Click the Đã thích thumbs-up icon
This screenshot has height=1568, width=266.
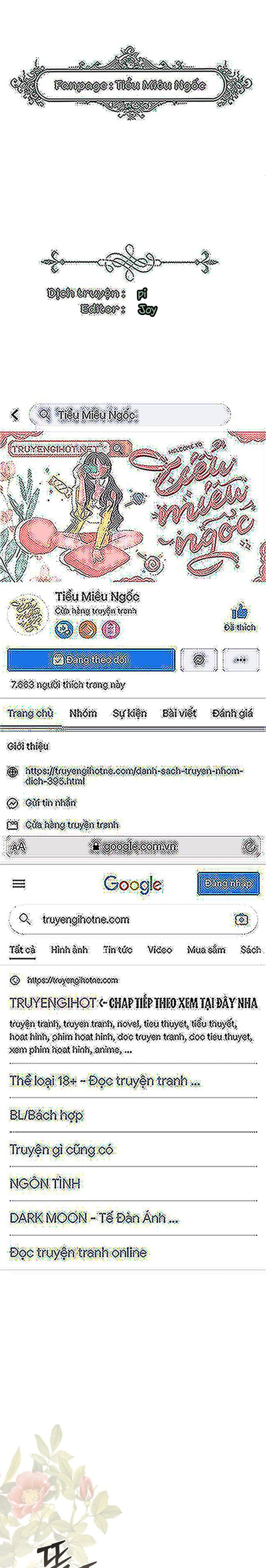click(x=240, y=610)
